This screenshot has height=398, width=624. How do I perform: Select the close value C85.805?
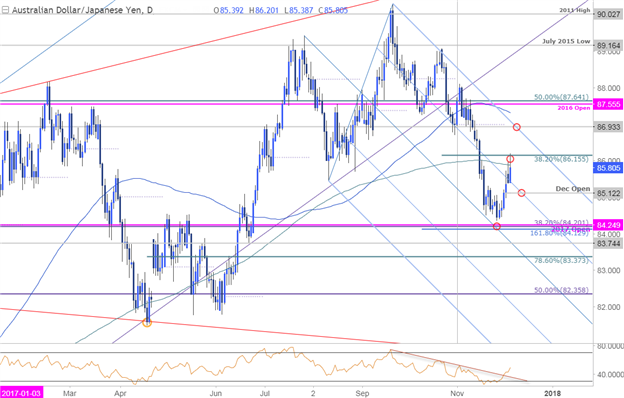point(333,10)
